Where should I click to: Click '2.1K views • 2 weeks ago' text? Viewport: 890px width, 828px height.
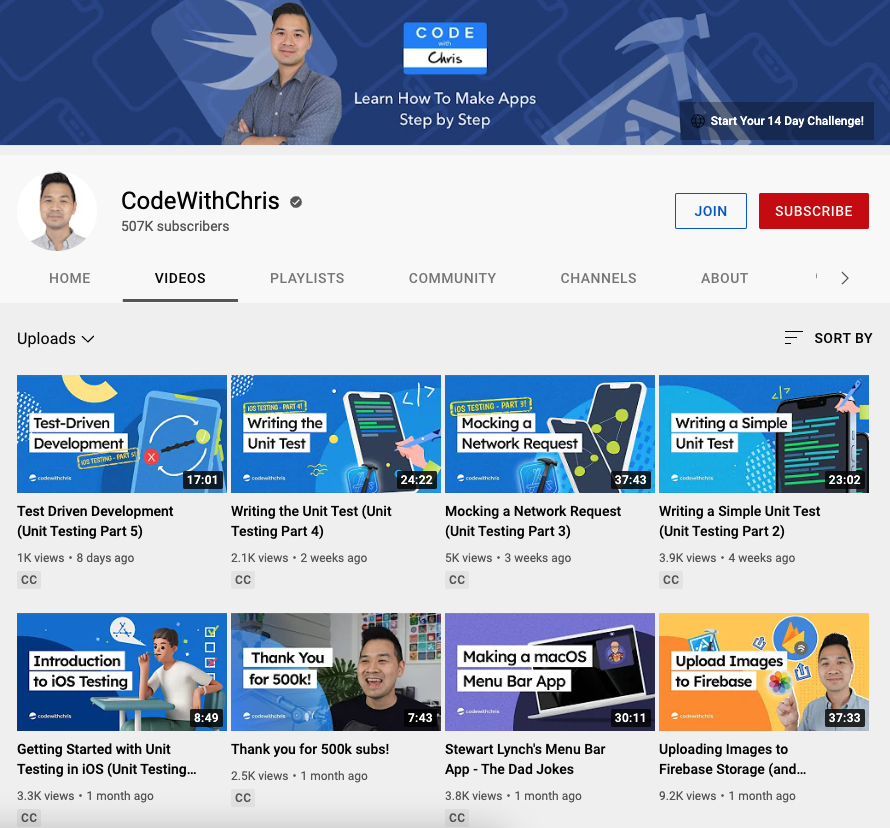(299, 558)
